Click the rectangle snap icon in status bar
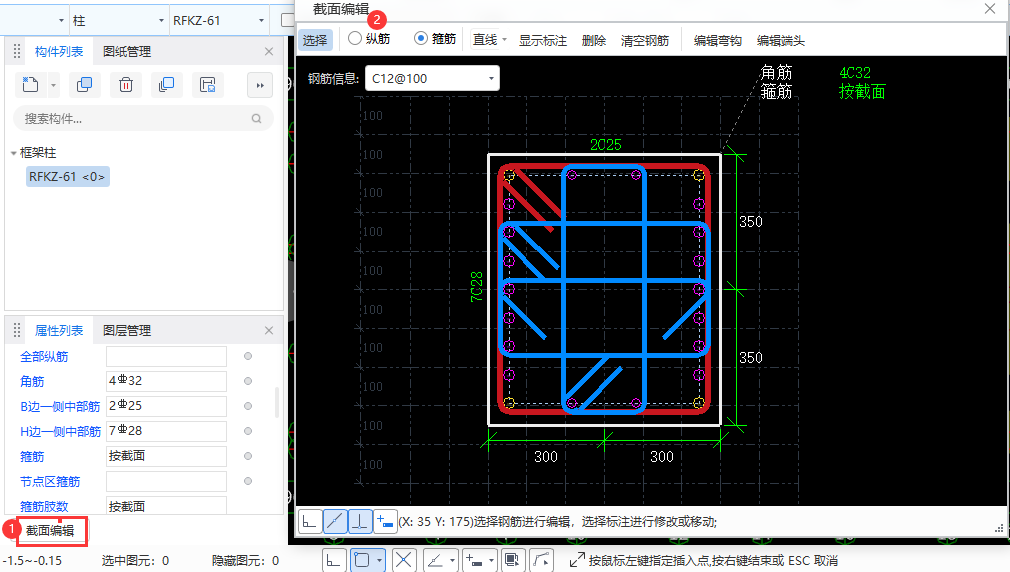Screen dimensions: 1010x572 point(362,560)
